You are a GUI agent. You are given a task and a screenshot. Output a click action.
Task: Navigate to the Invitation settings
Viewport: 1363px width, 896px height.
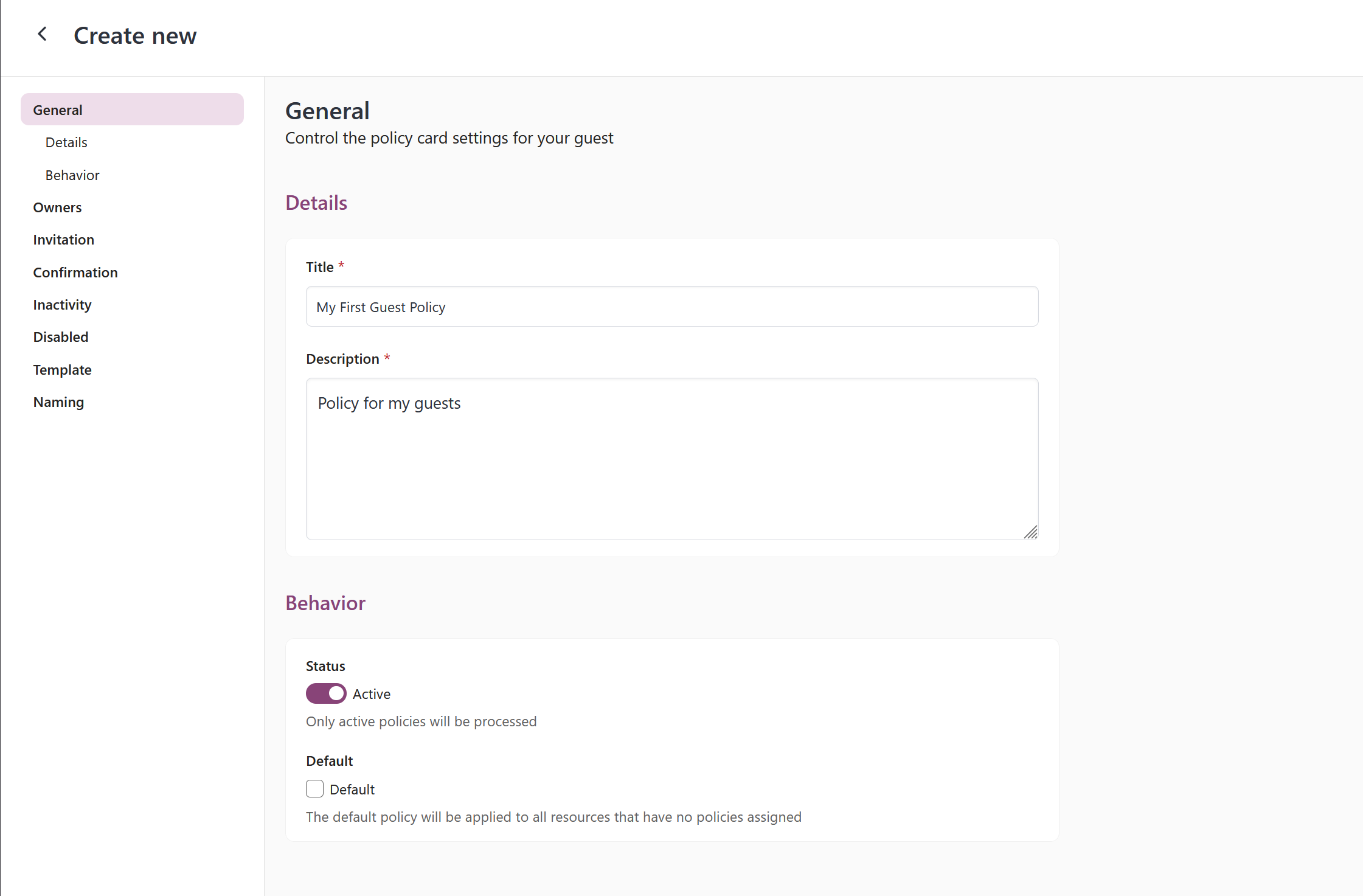tap(63, 239)
